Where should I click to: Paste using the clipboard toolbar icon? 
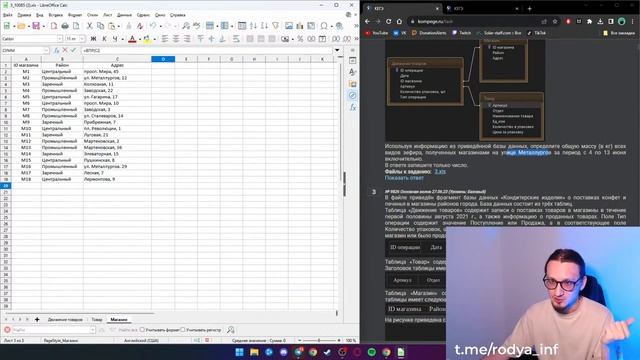pyautogui.click(x=111, y=26)
